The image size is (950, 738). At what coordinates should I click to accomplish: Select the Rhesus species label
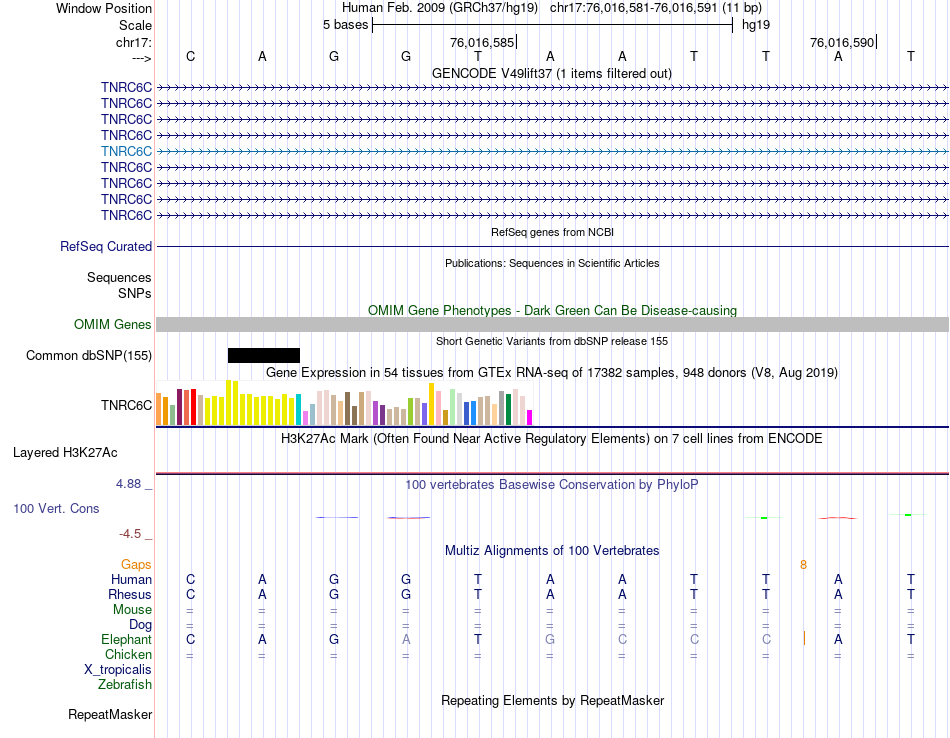coord(130,594)
